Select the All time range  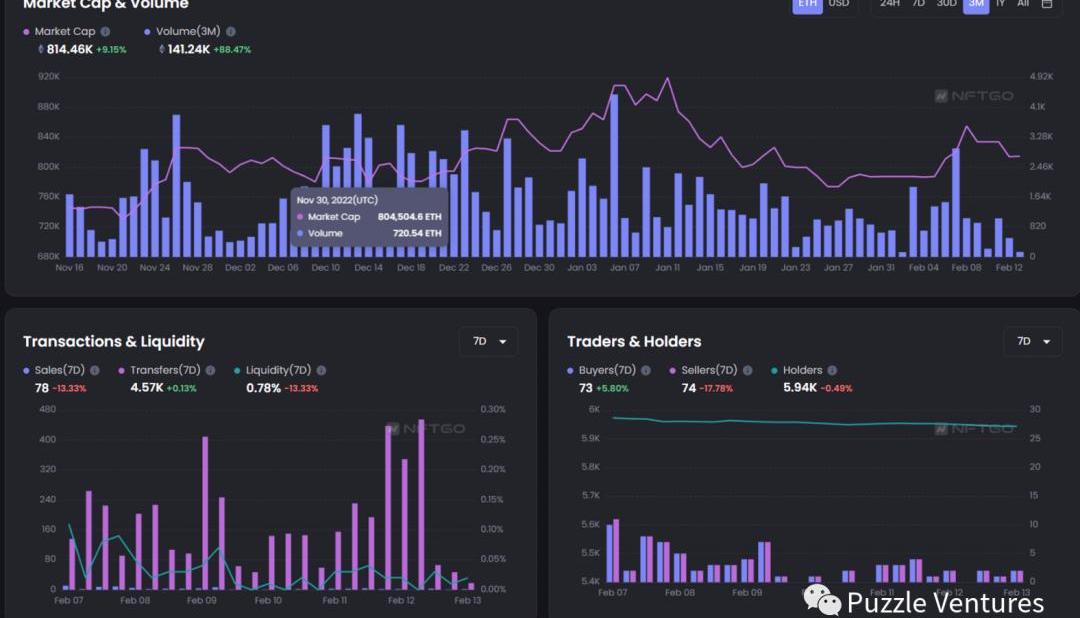[1023, 4]
